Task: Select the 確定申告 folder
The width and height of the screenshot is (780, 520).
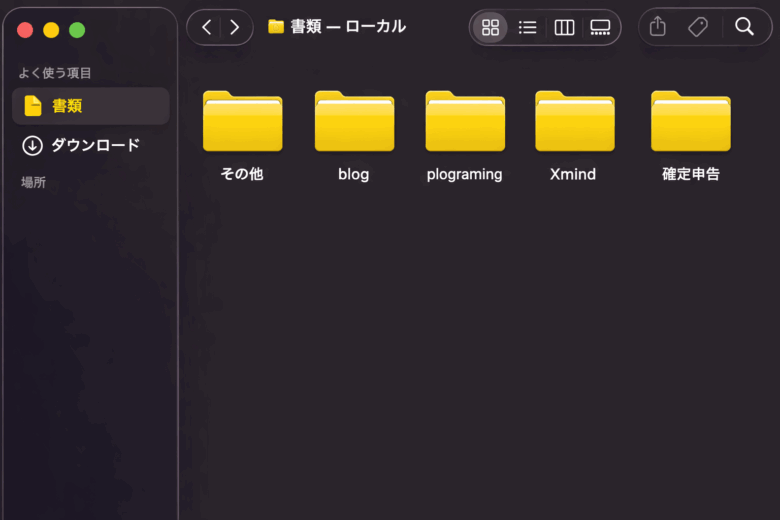Action: pyautogui.click(x=690, y=121)
